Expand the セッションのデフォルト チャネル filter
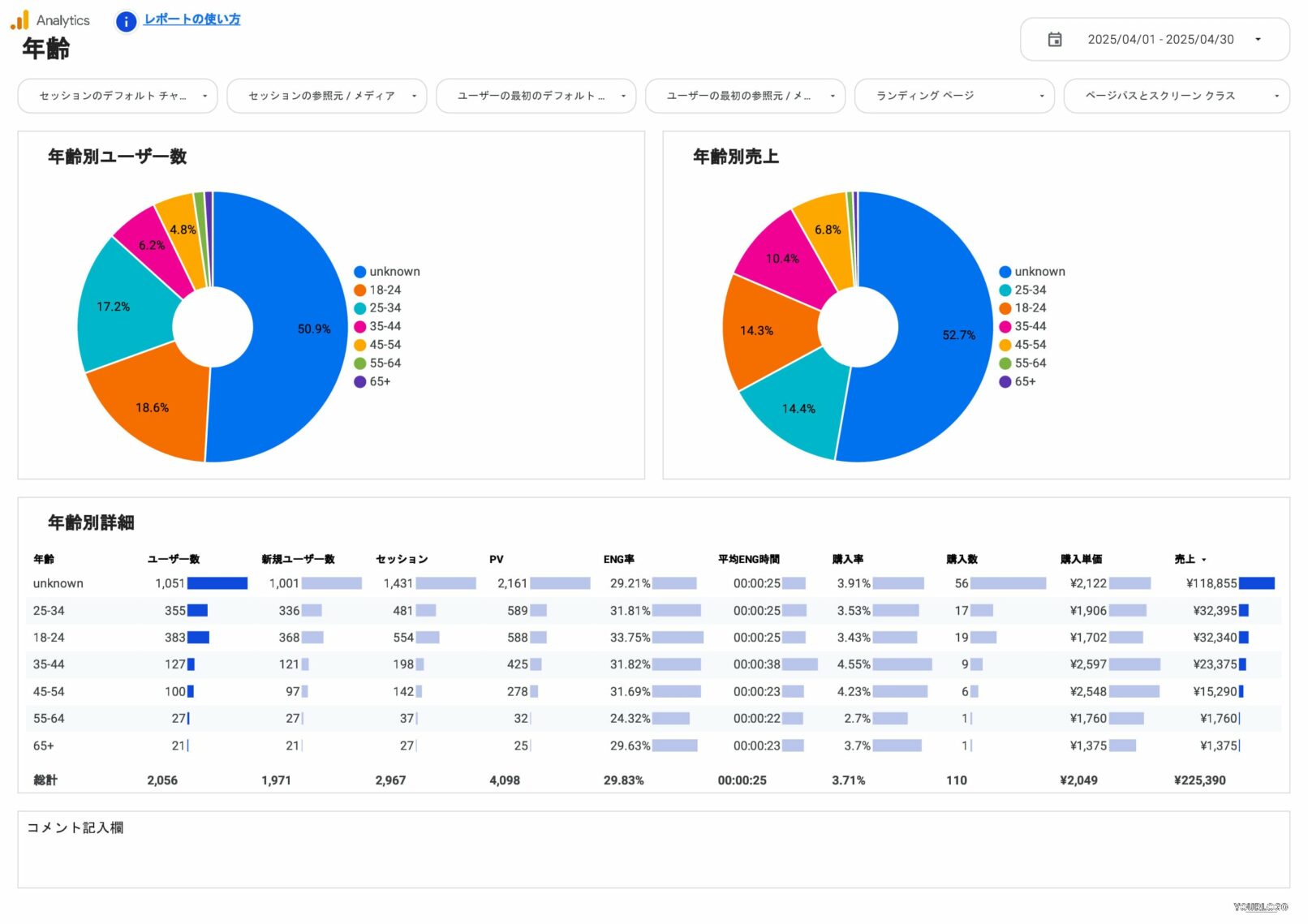 point(118,96)
